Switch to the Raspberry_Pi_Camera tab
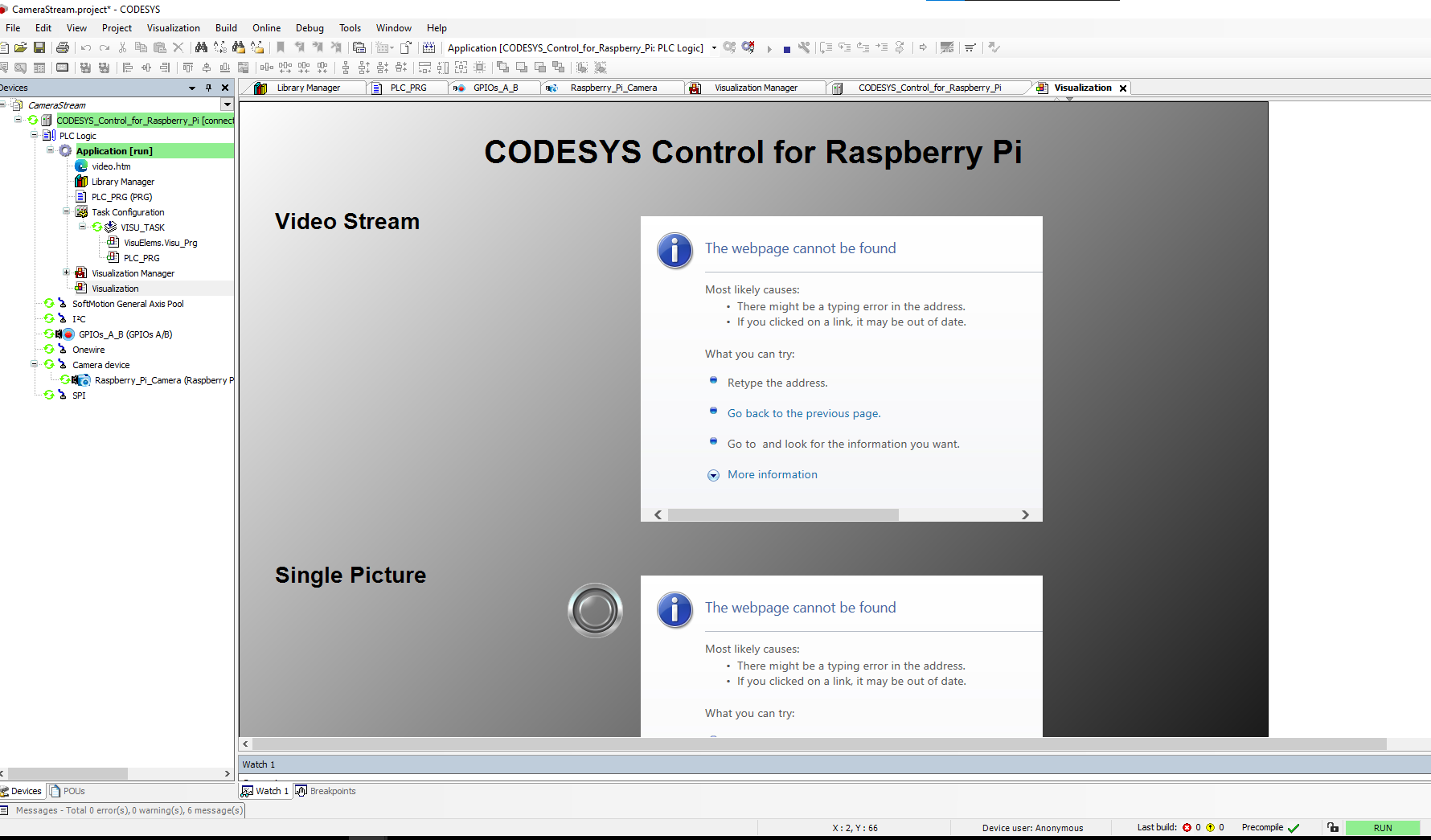 point(613,88)
